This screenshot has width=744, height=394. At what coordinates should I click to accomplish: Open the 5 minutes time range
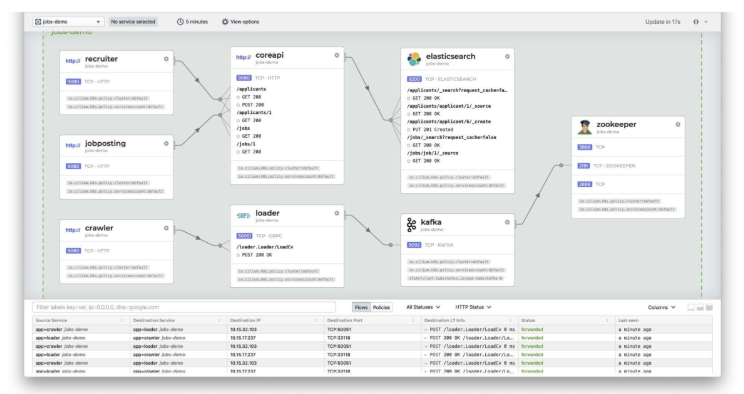[x=192, y=22]
